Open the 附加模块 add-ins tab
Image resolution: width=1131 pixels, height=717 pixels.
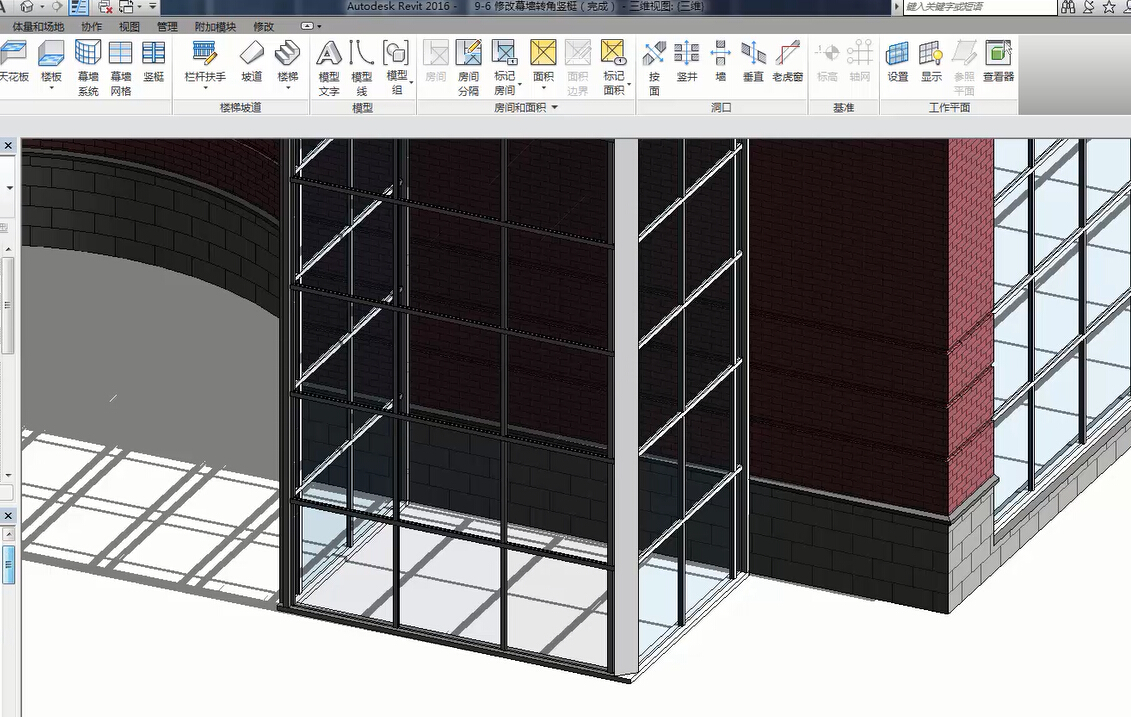point(215,27)
